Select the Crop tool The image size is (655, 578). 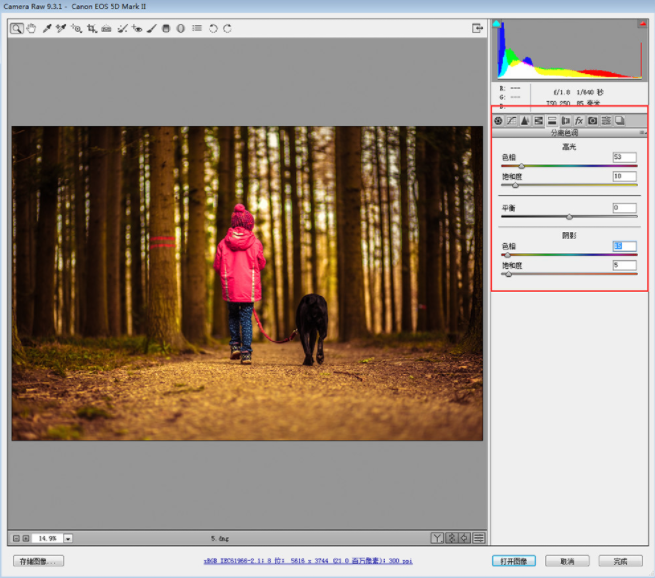pyautogui.click(x=91, y=29)
